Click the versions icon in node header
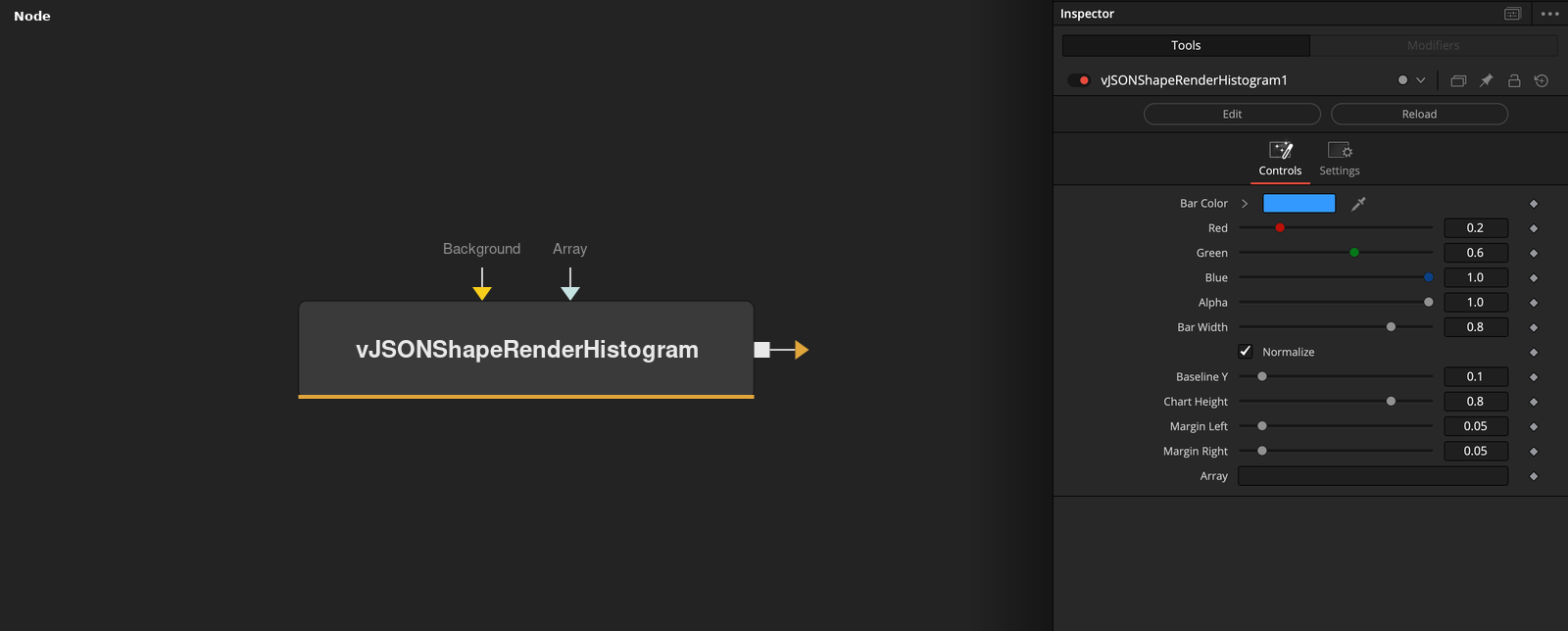 click(x=1458, y=80)
